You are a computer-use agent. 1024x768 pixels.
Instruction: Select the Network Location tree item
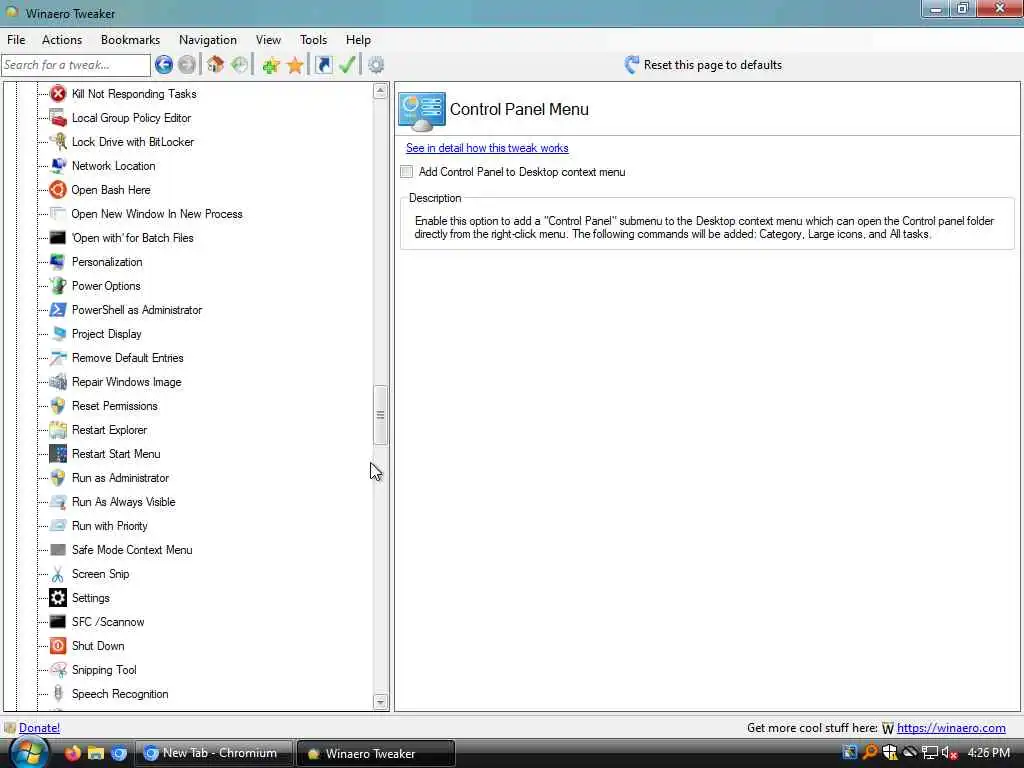(114, 166)
